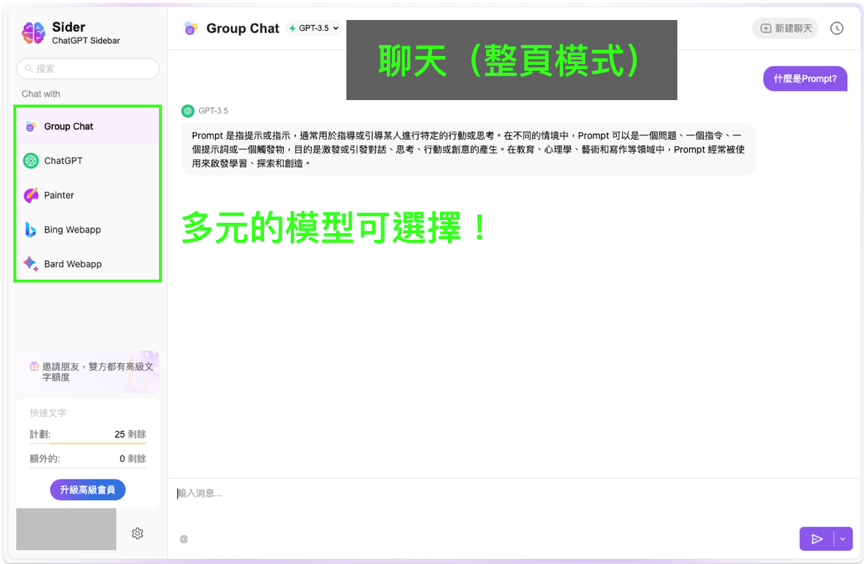Click the Sider brain logo icon
864x564 pixels.
tap(33, 33)
